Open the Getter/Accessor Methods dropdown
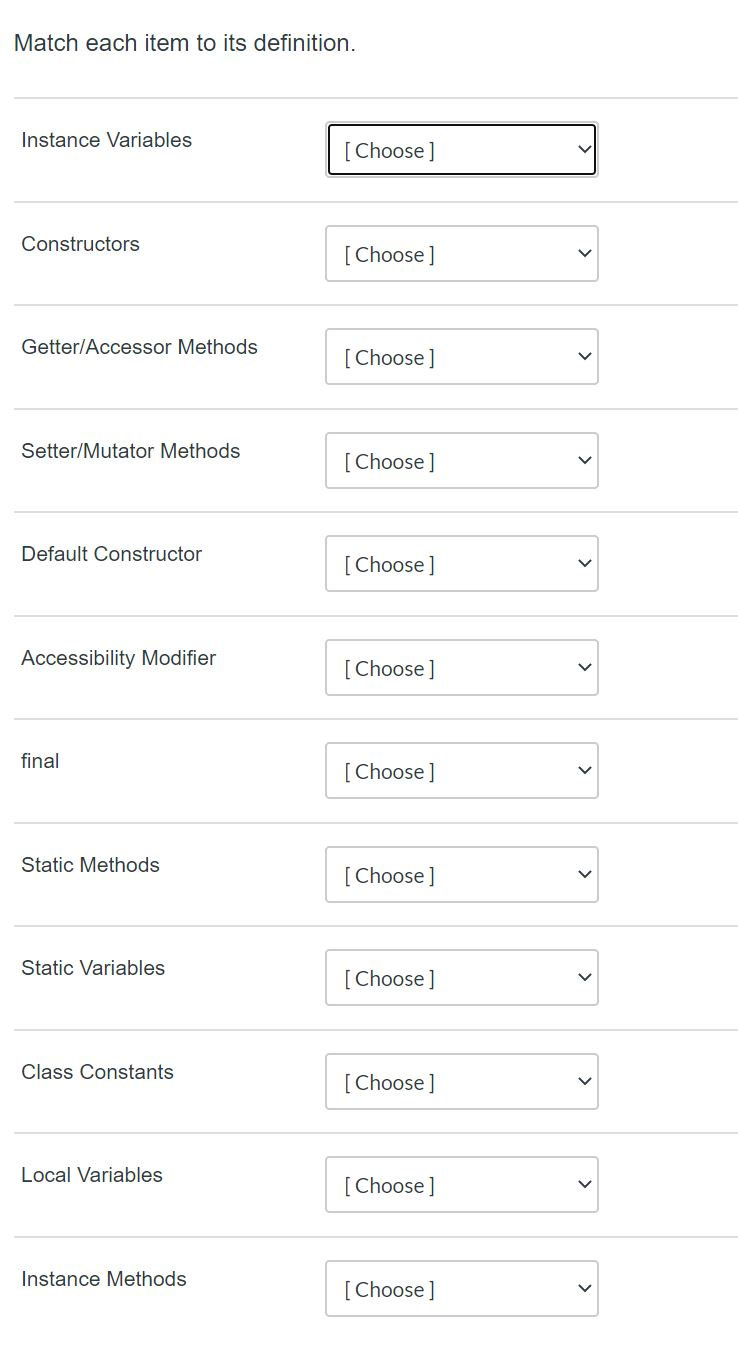The height and width of the screenshot is (1349, 738). click(461, 356)
